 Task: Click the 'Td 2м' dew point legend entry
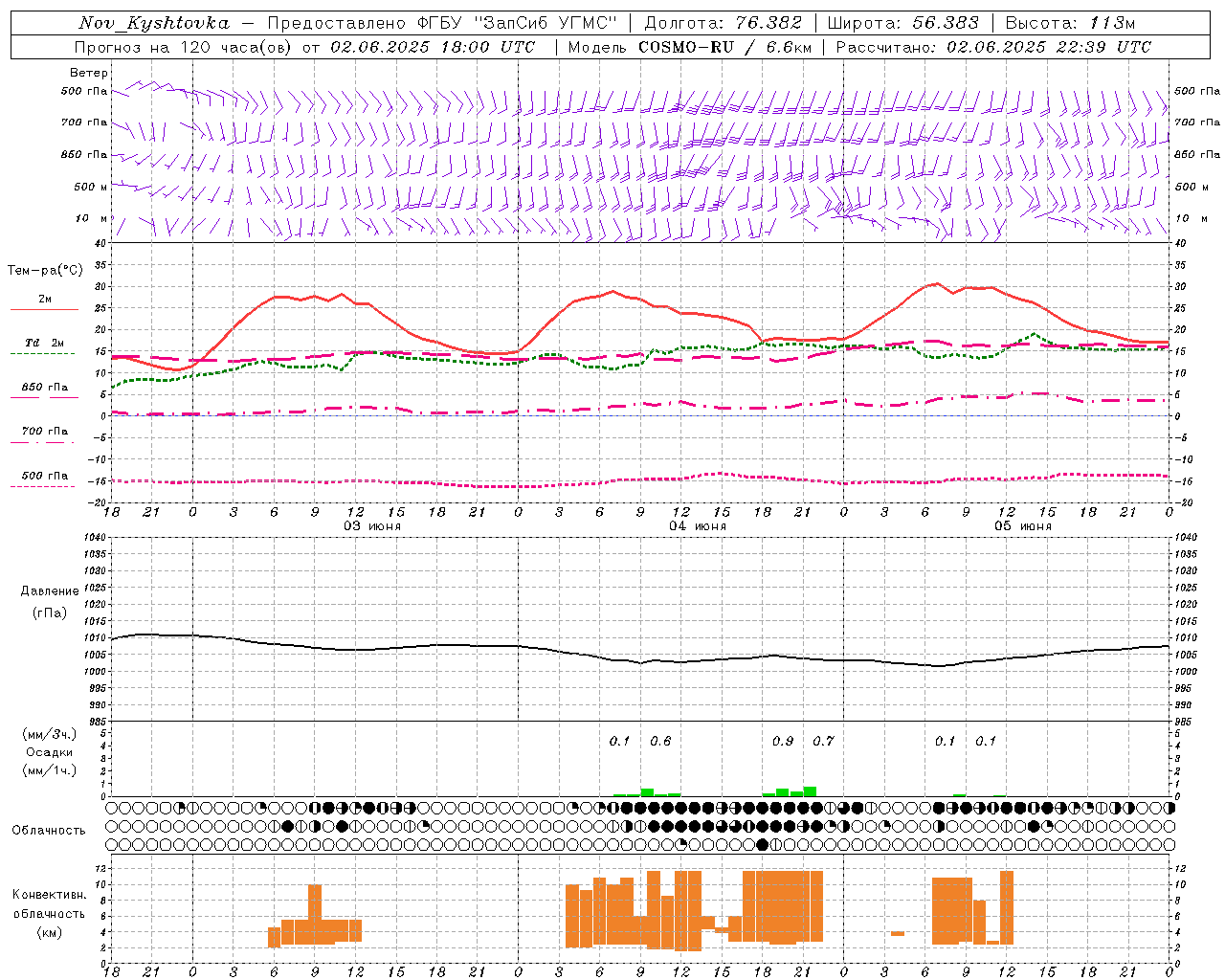click(x=44, y=343)
